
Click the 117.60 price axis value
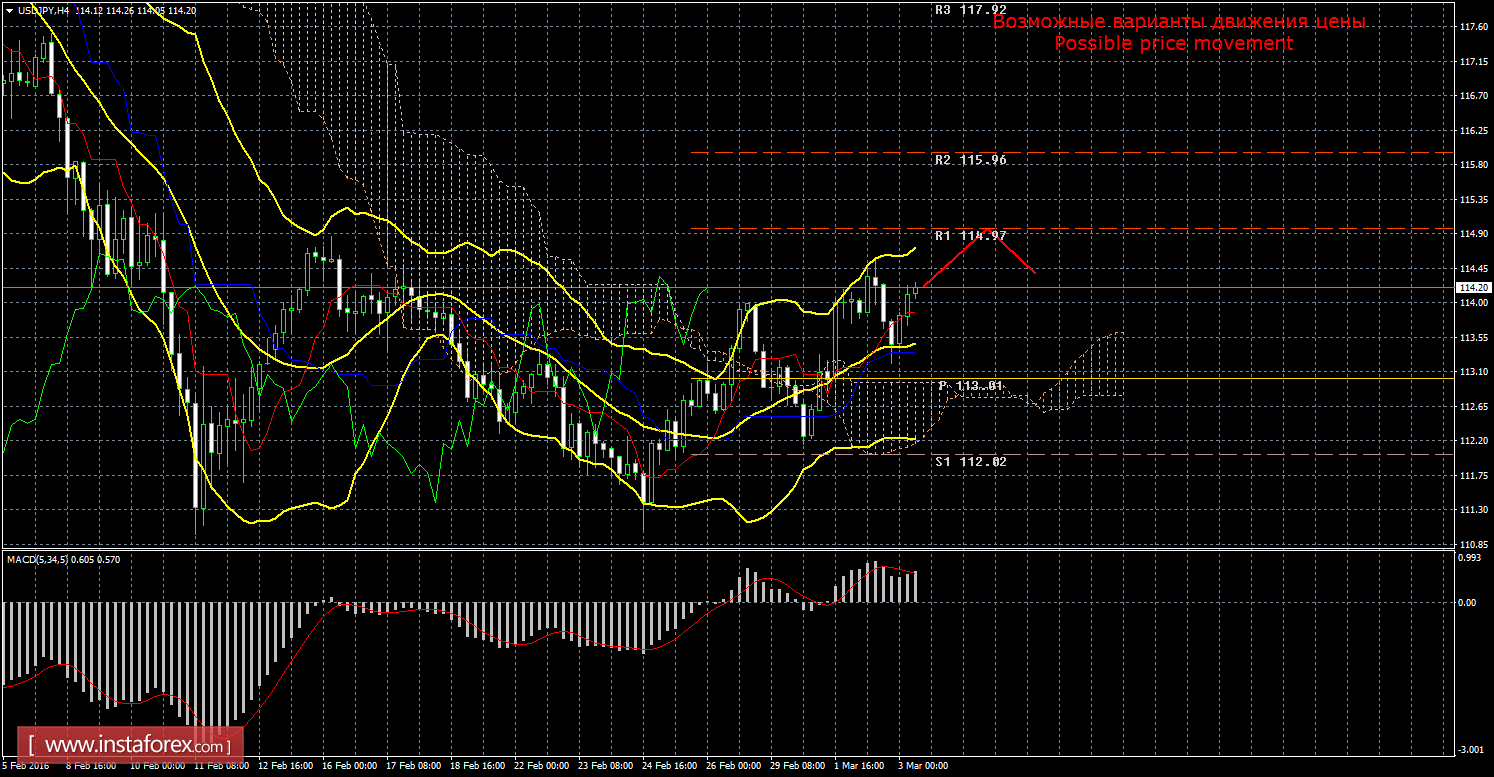[x=1474, y=27]
